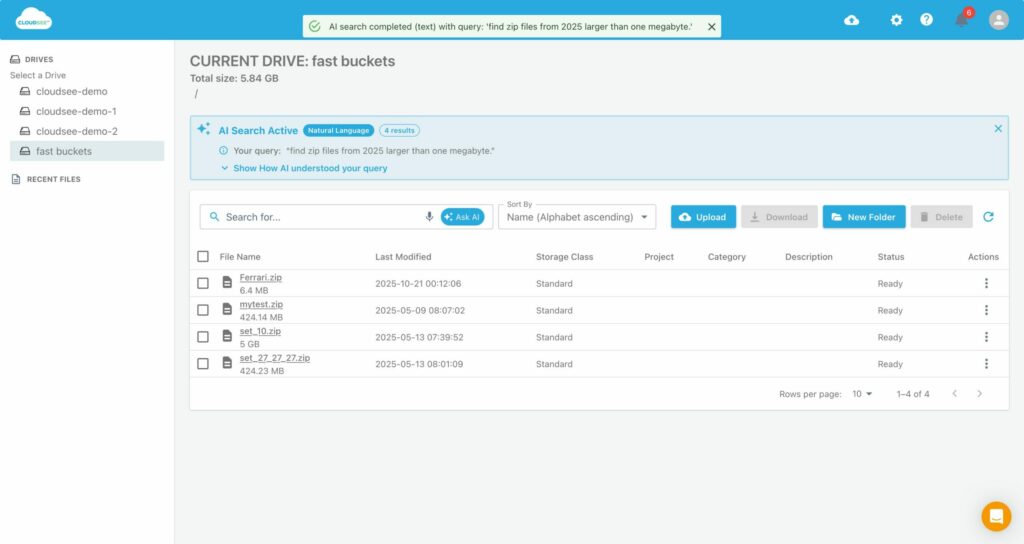The height and width of the screenshot is (544, 1024).
Task: Click the 1–4 of 4 pagination text
Action: tap(912, 394)
